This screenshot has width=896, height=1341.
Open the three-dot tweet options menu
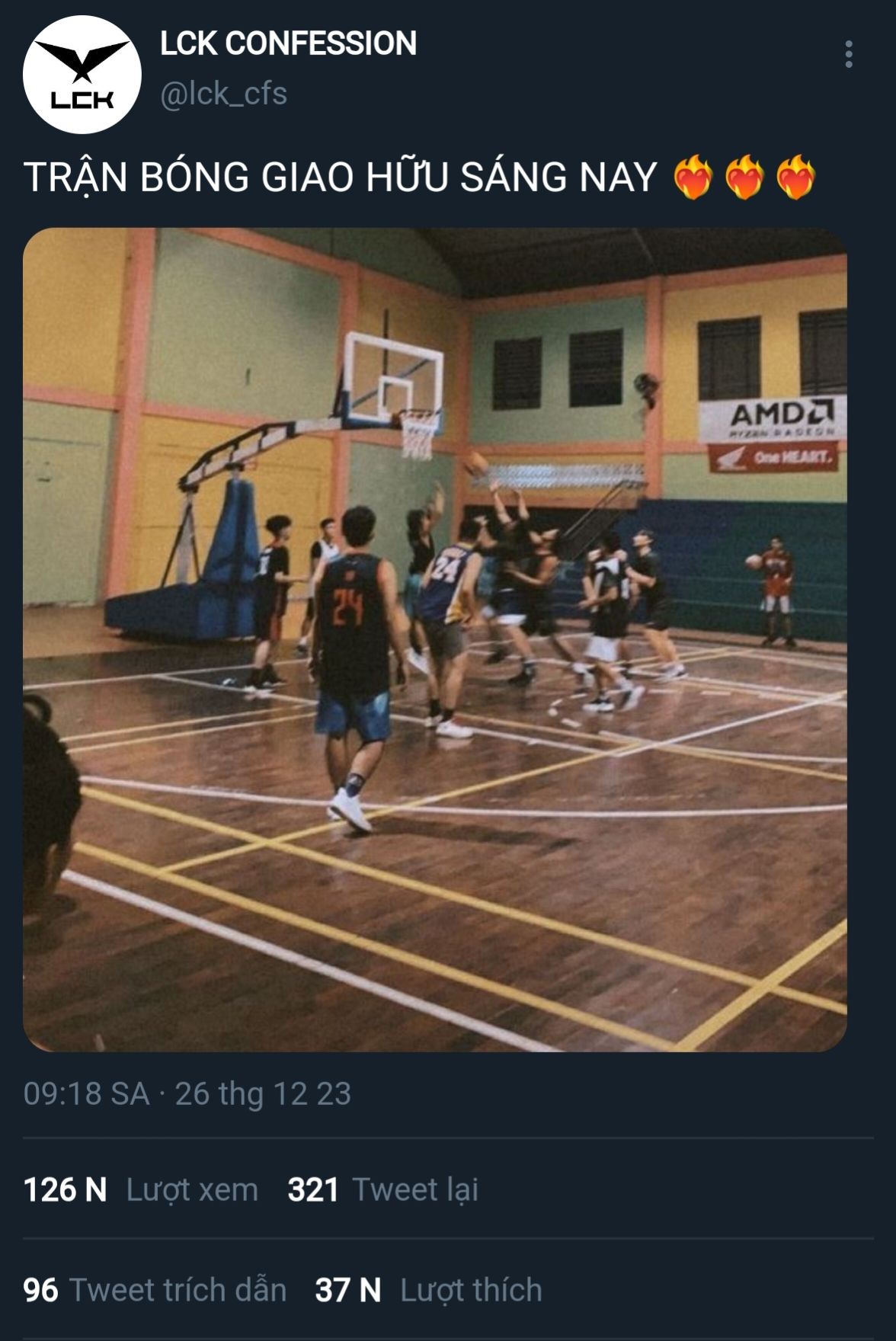click(x=849, y=55)
